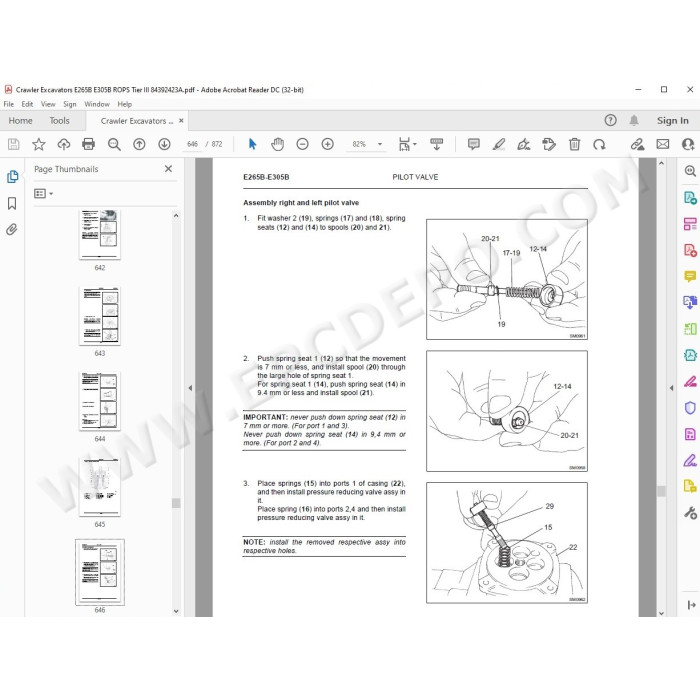
Task: Select page 646 thumbnail
Action: [x=100, y=572]
